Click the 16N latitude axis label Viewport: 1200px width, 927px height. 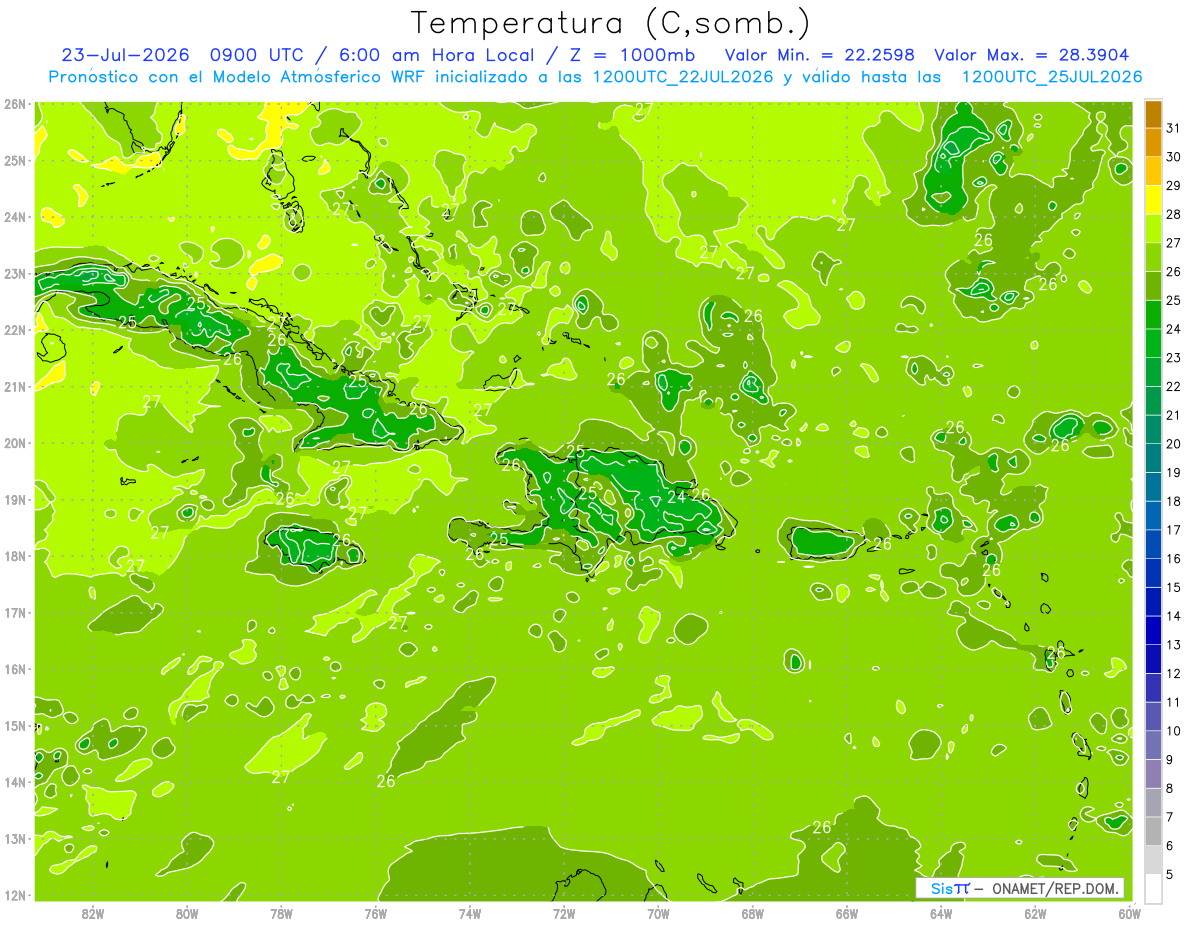[14, 669]
